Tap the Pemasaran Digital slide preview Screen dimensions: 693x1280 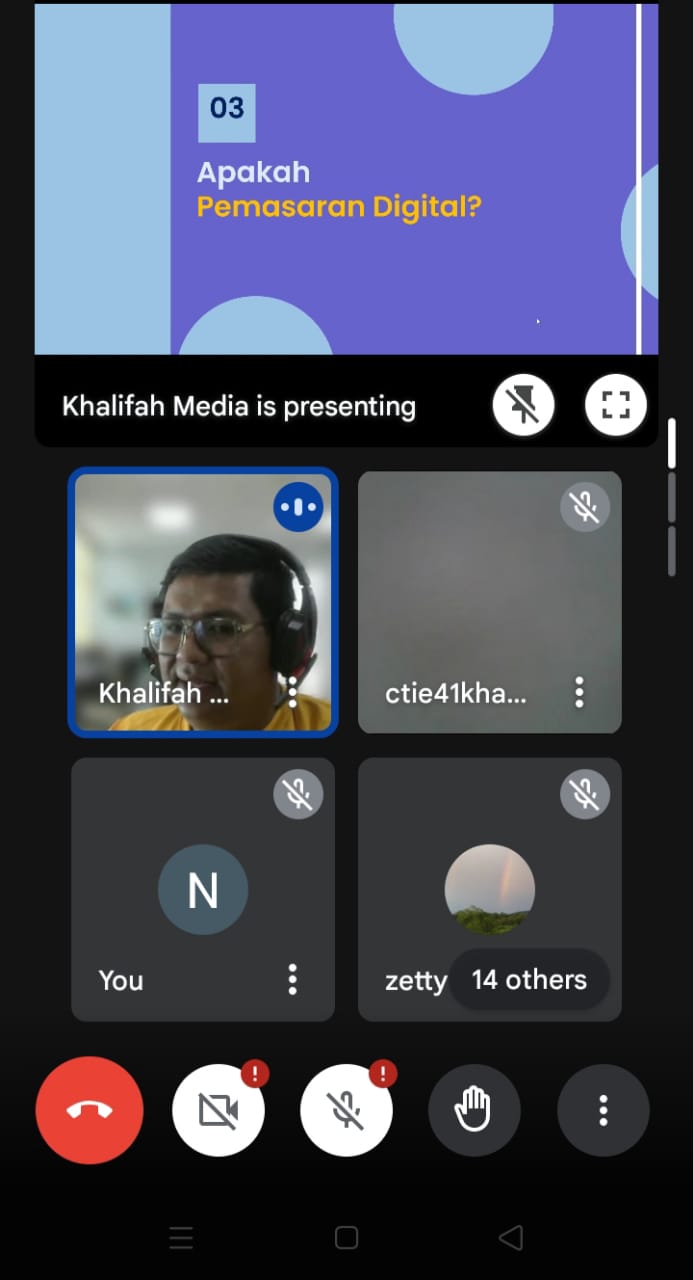point(346,180)
